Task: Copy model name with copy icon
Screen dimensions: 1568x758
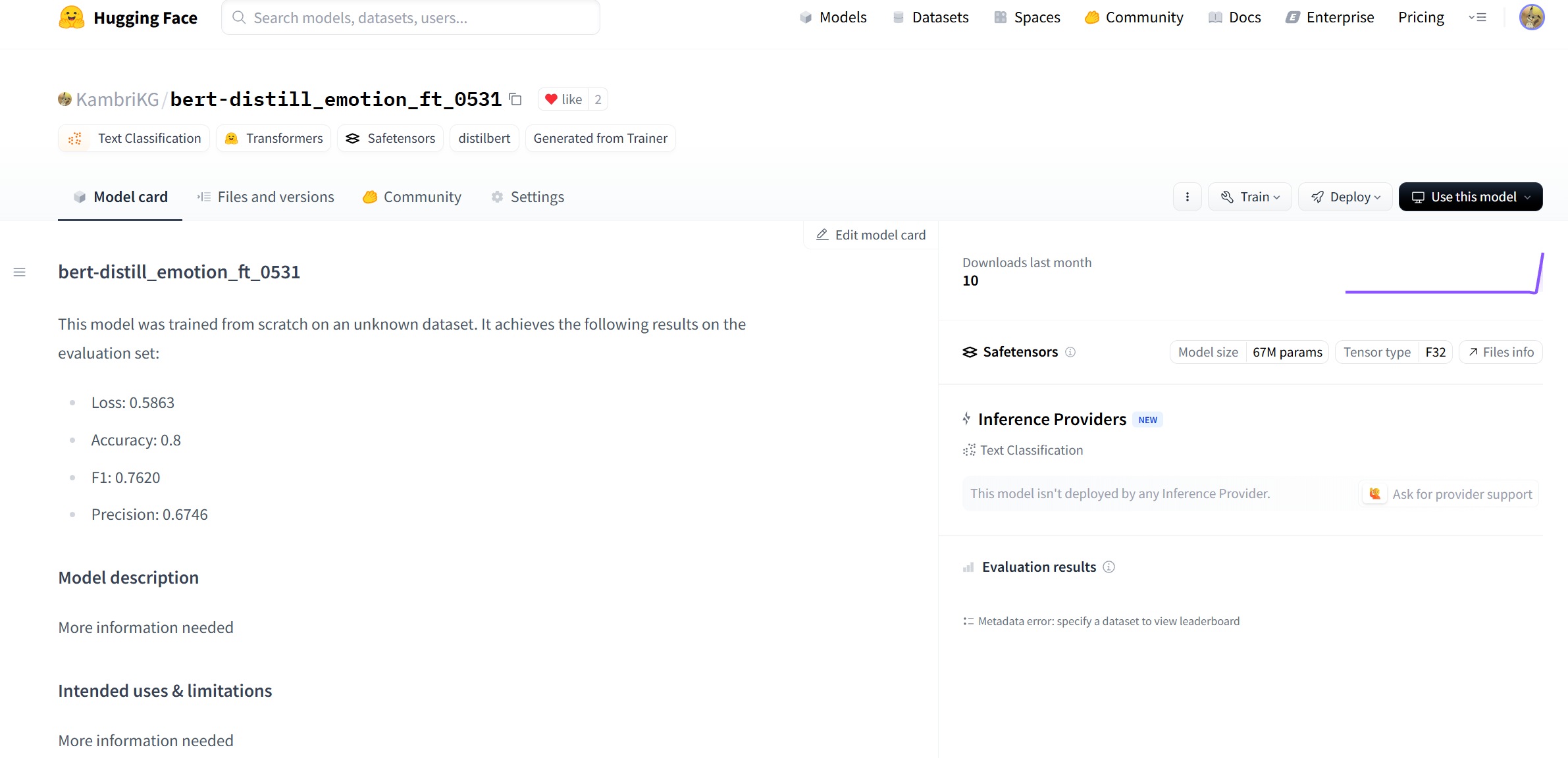Action: pos(515,99)
